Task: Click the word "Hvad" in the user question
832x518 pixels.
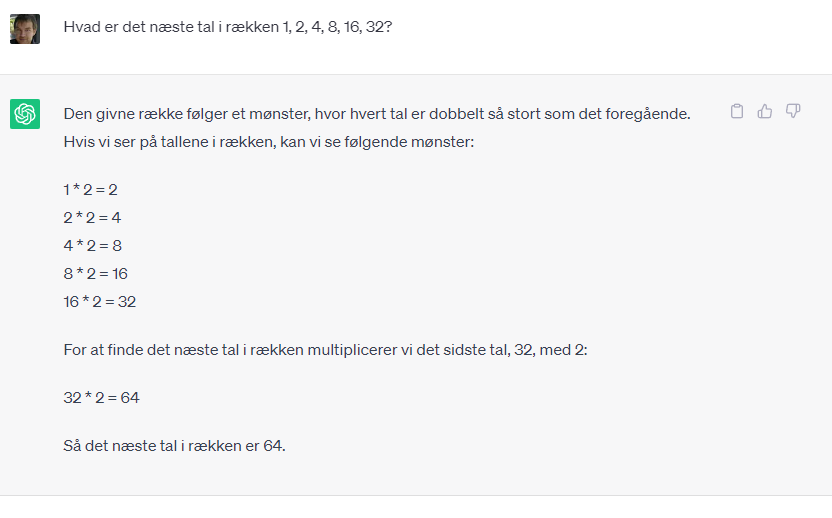Action: (81, 27)
